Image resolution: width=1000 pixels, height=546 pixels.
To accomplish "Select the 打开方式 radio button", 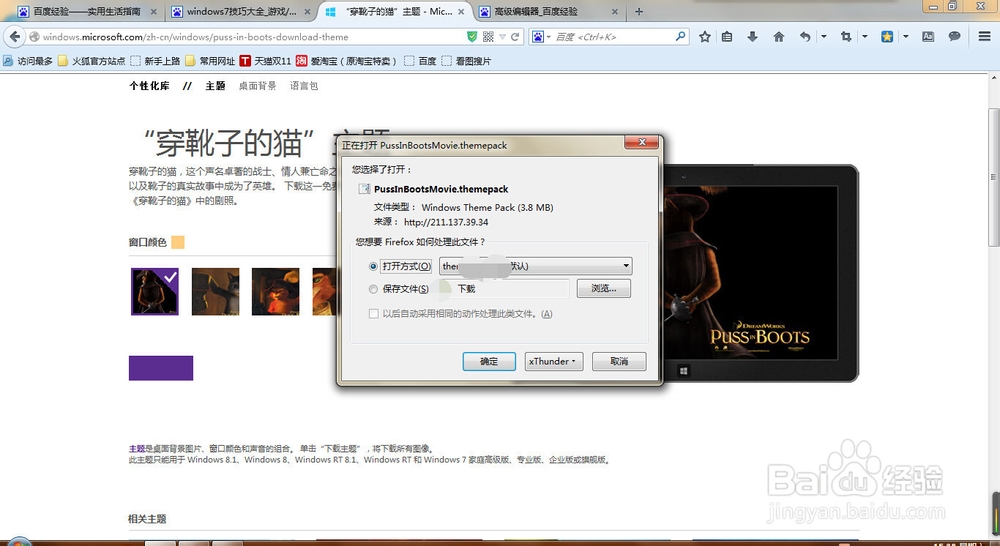I will point(373,266).
